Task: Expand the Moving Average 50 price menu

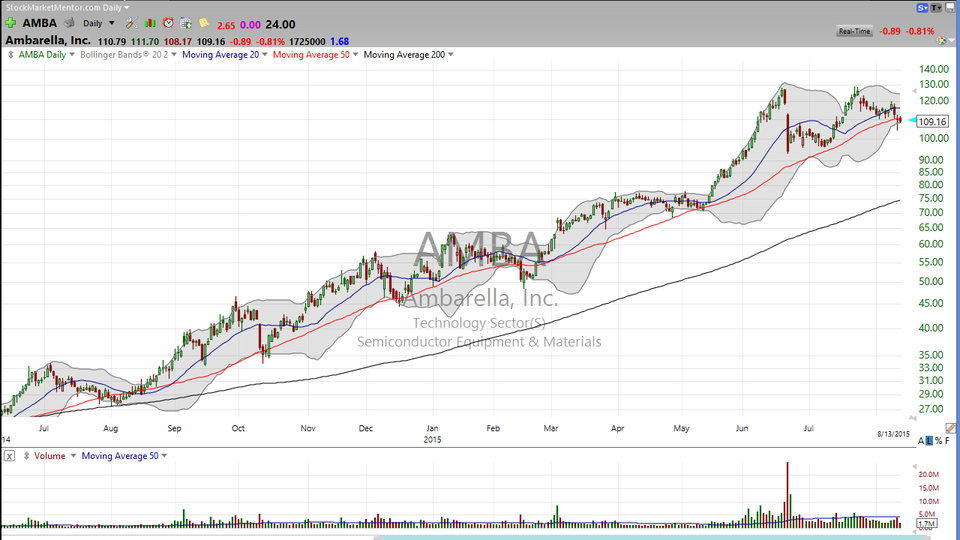Action: (355, 54)
